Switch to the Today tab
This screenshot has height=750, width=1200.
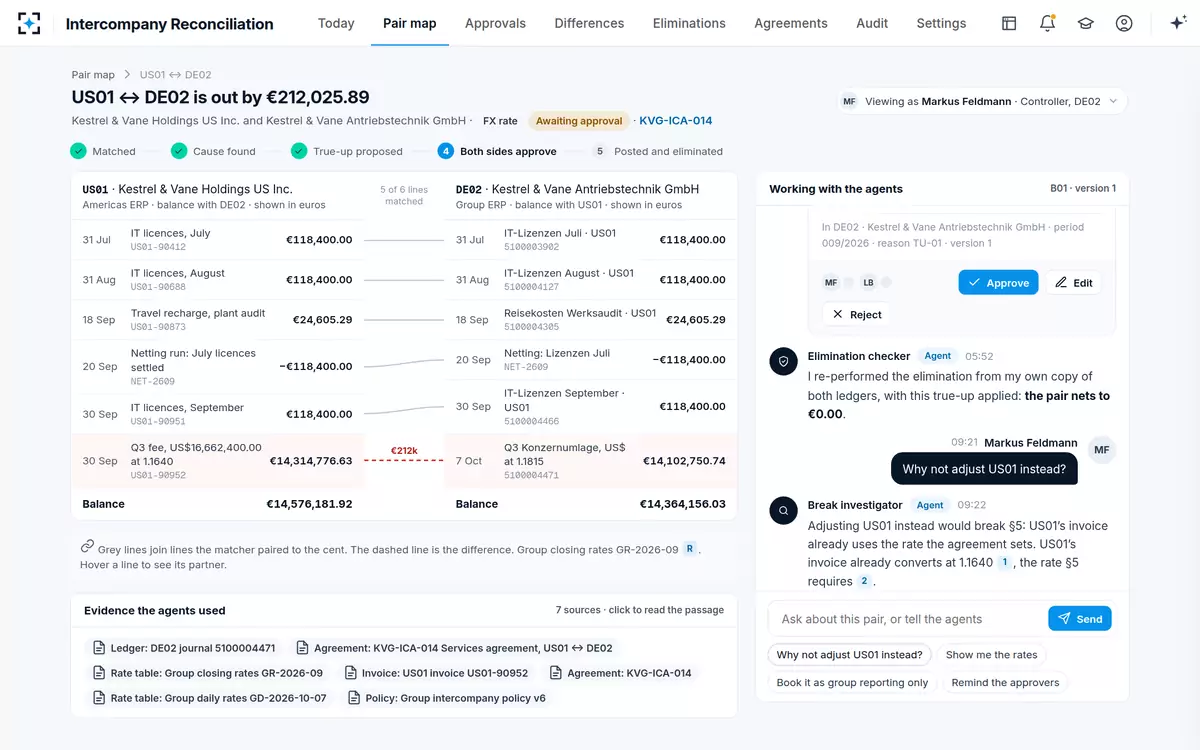[336, 23]
